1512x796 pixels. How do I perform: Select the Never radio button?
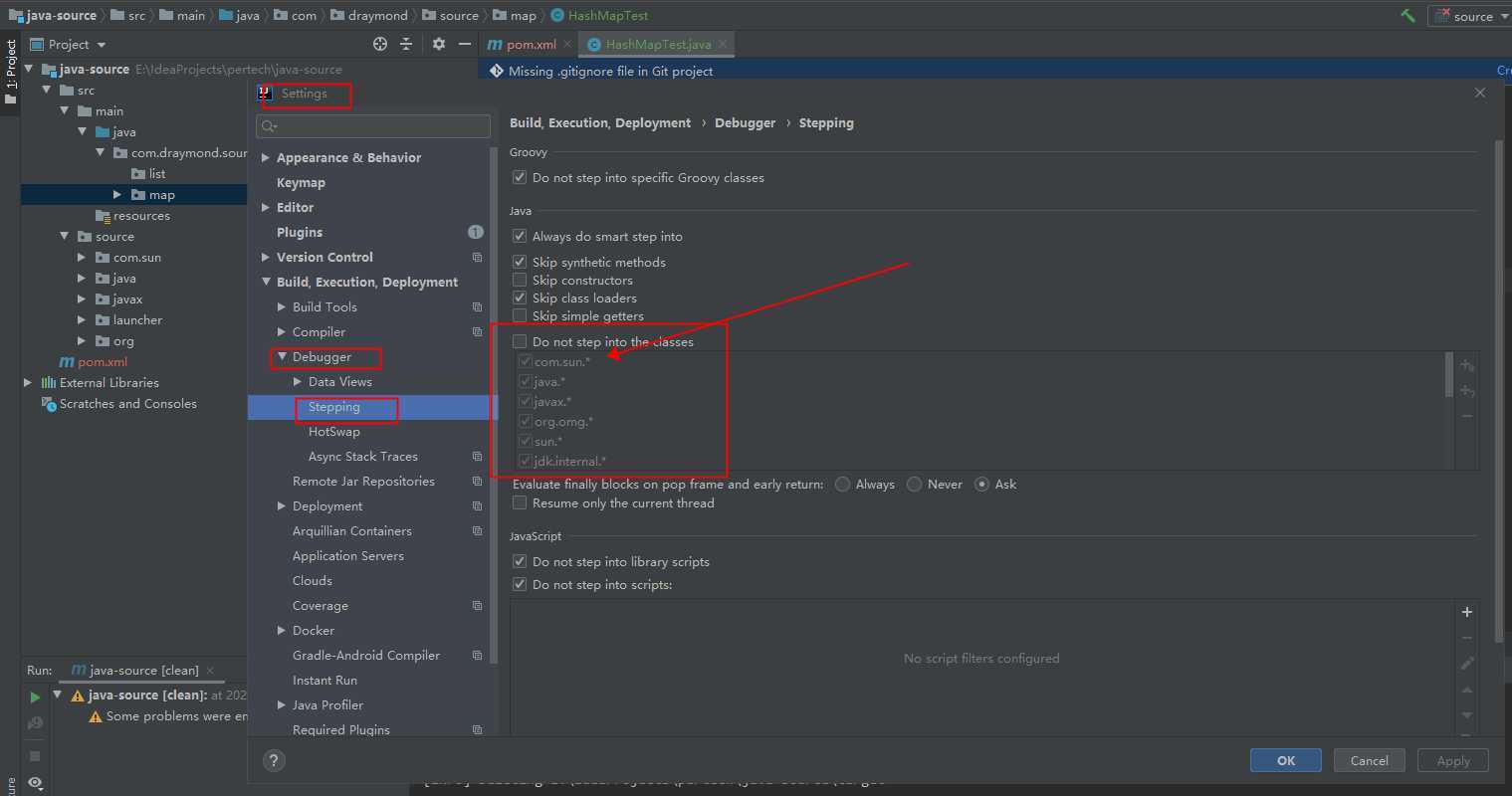[x=915, y=485]
